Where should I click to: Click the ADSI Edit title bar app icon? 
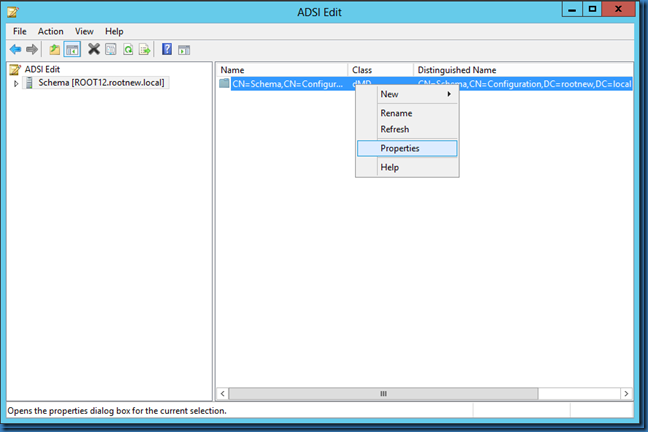pyautogui.click(x=13, y=12)
